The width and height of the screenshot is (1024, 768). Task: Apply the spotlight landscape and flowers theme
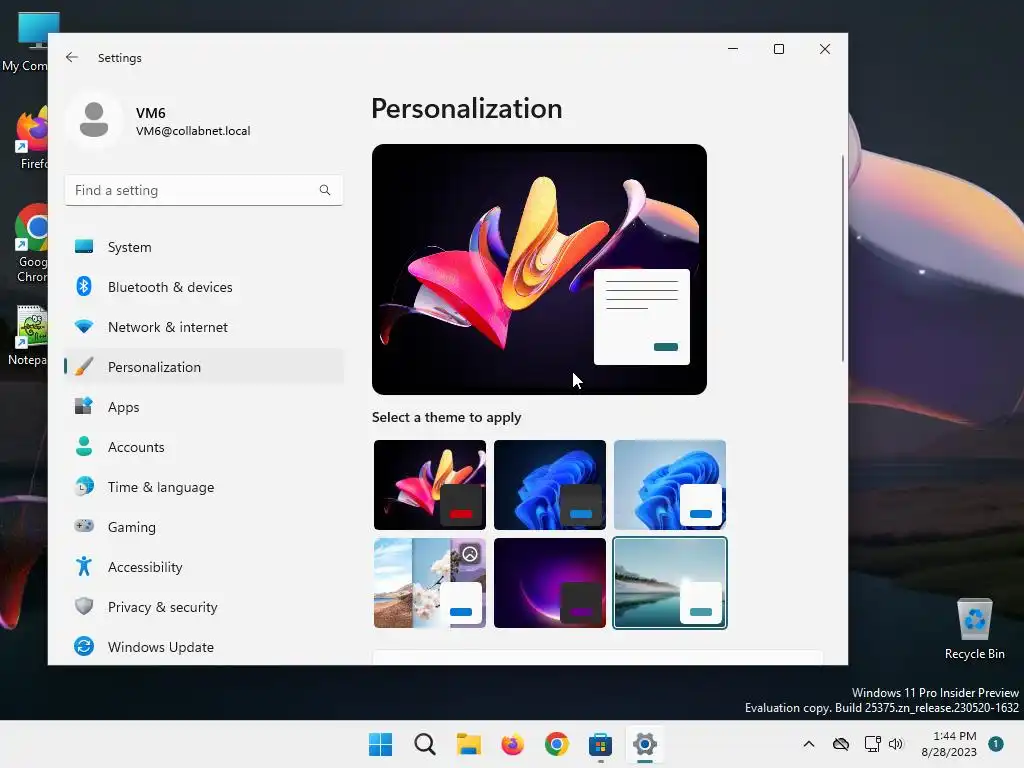(x=430, y=583)
